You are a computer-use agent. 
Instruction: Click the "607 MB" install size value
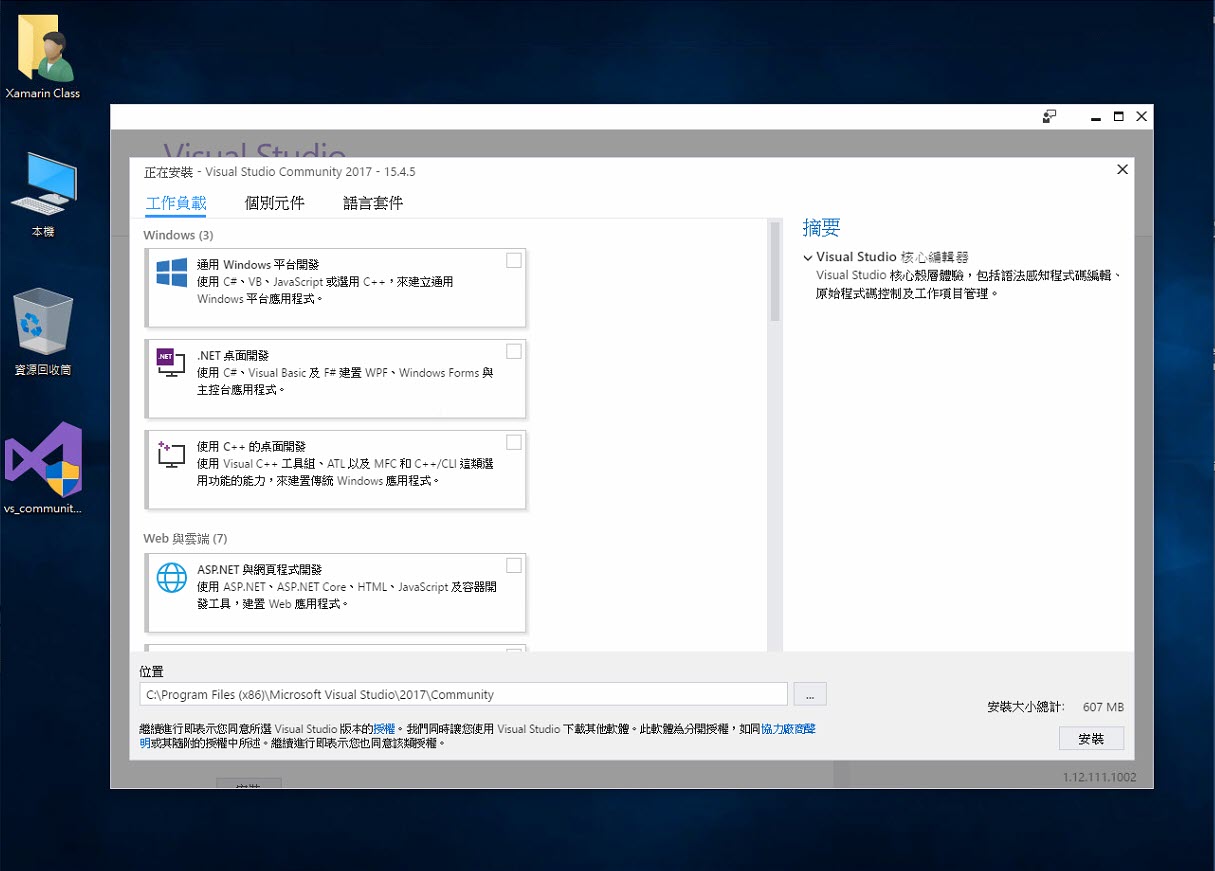tap(1103, 707)
